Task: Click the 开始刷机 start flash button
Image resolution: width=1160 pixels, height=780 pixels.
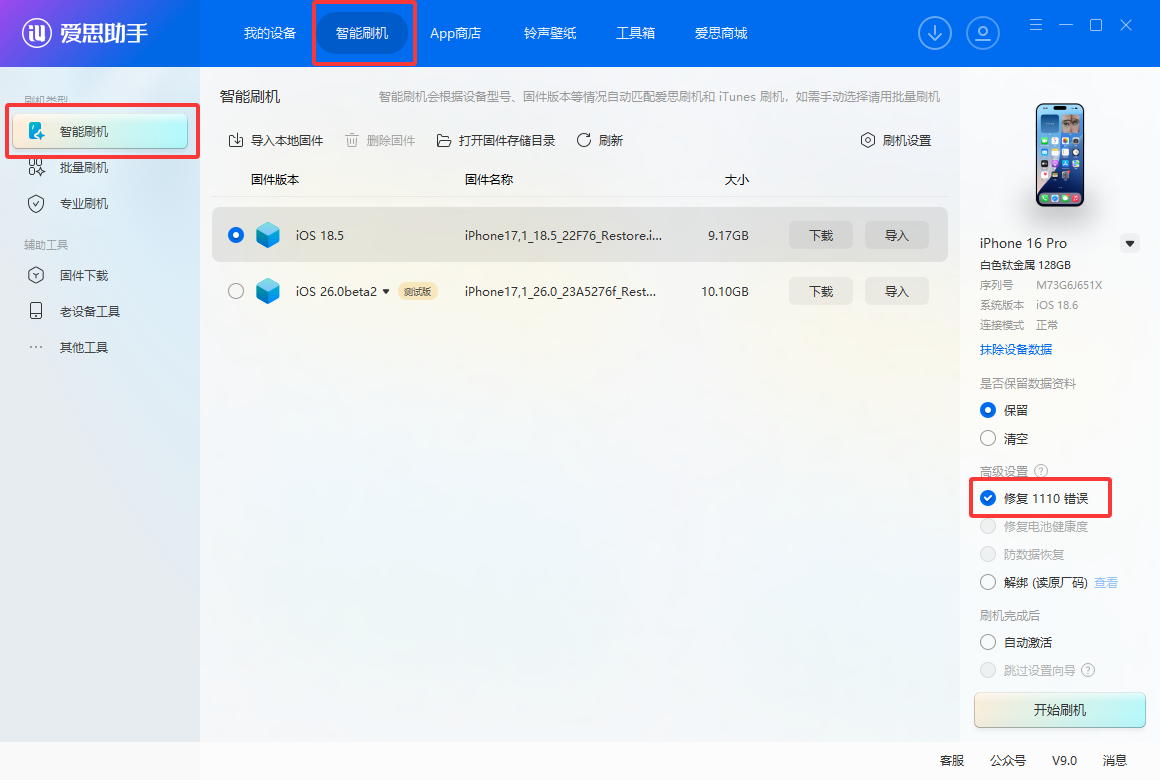Action: (1059, 710)
